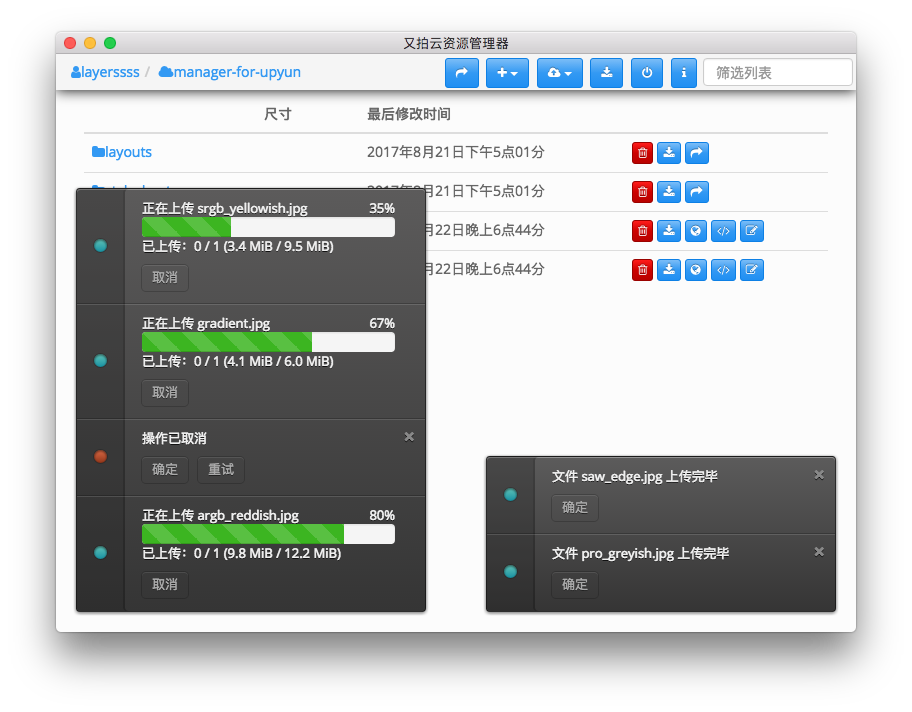Close the pro_greyish.jpg upload complete notification
The image size is (912, 712).
point(819,552)
